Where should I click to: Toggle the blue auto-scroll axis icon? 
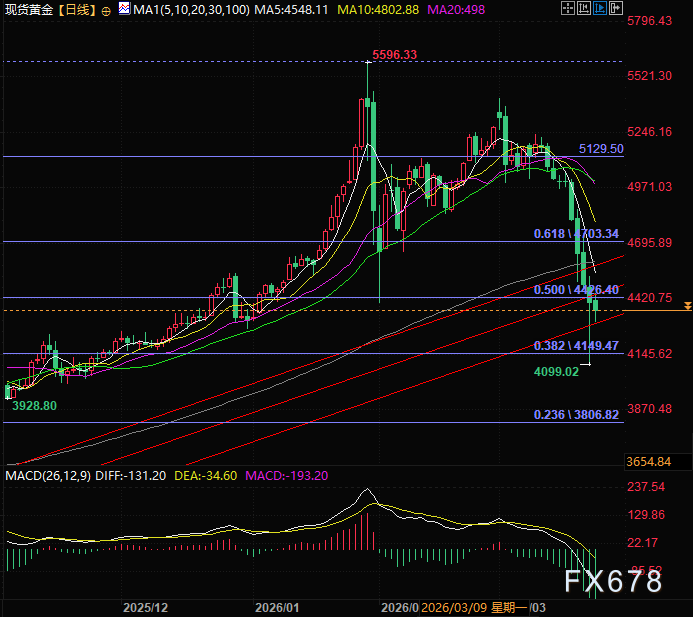pos(600,8)
